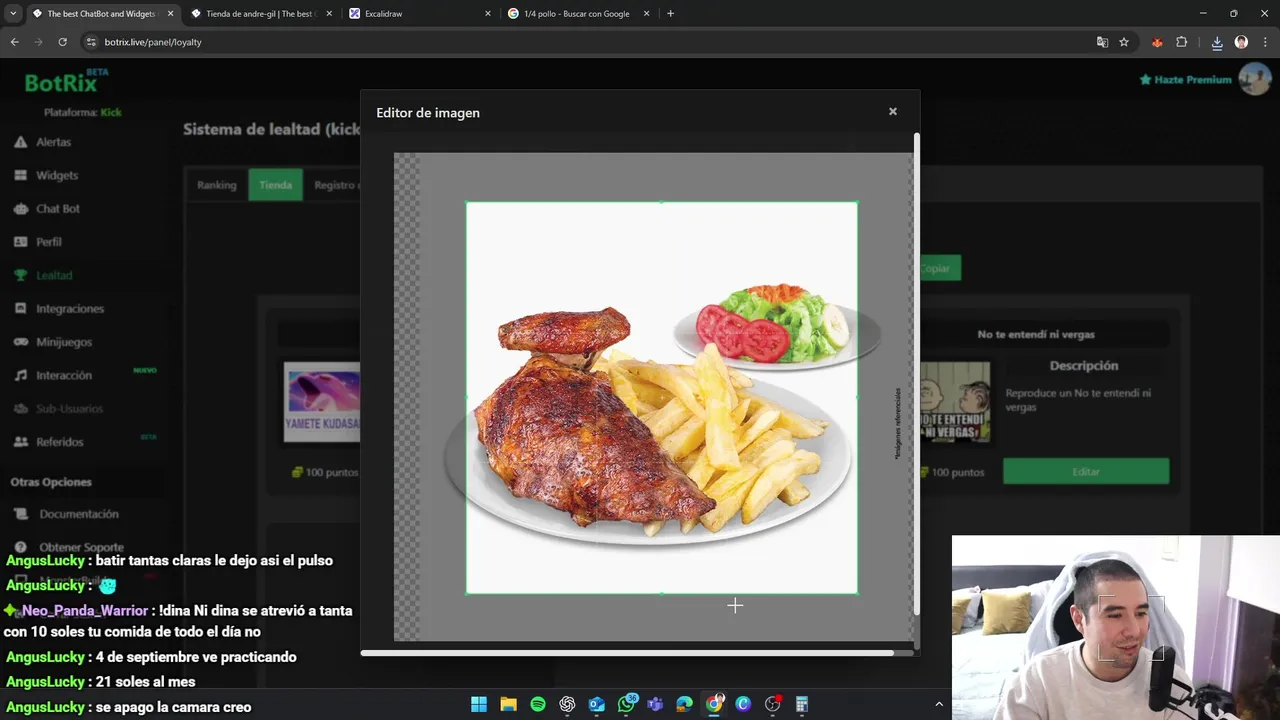The width and height of the screenshot is (1280, 720).
Task: Switch to the Tienda tab
Action: (275, 185)
